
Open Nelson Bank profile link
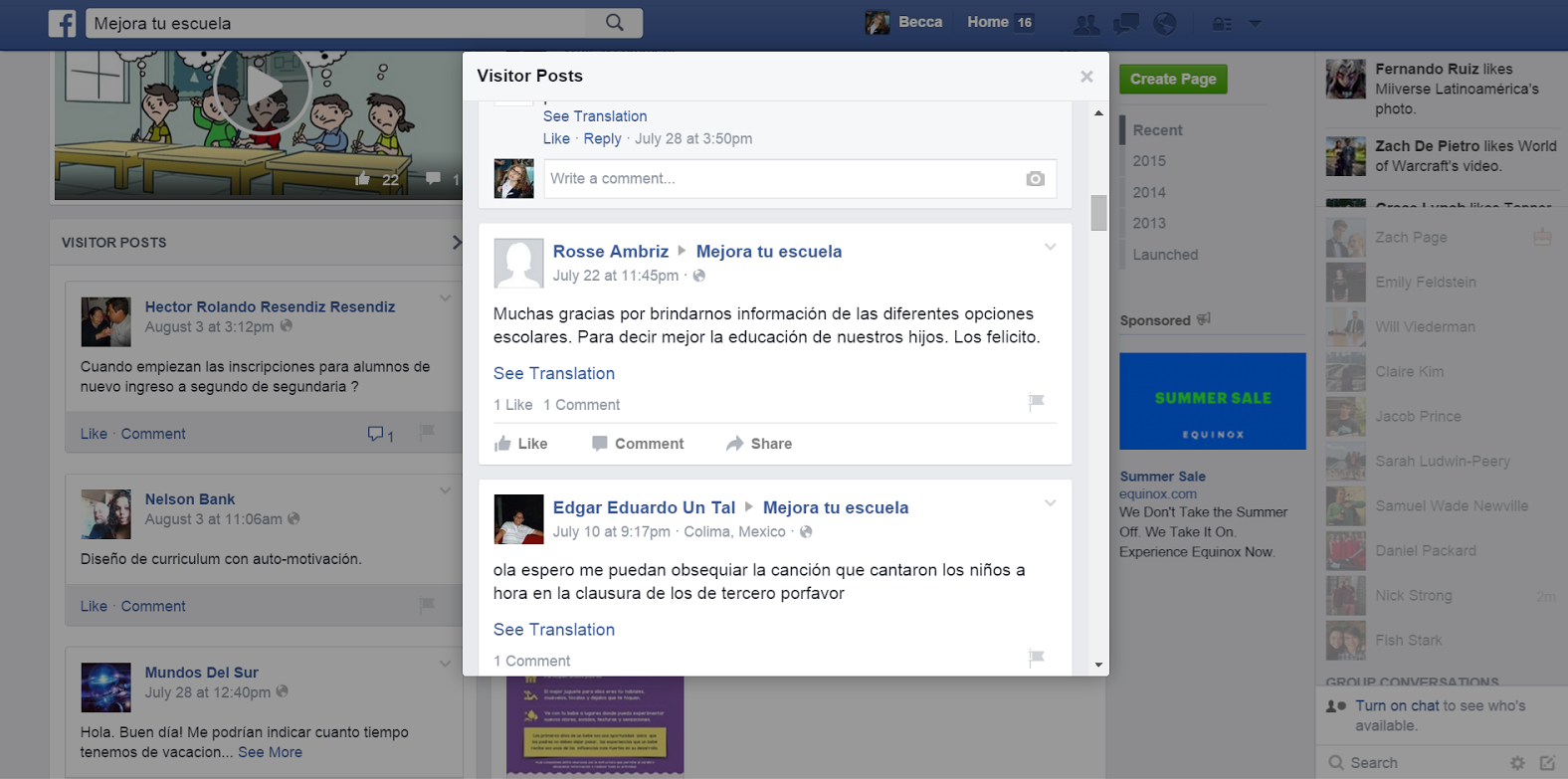pos(190,499)
